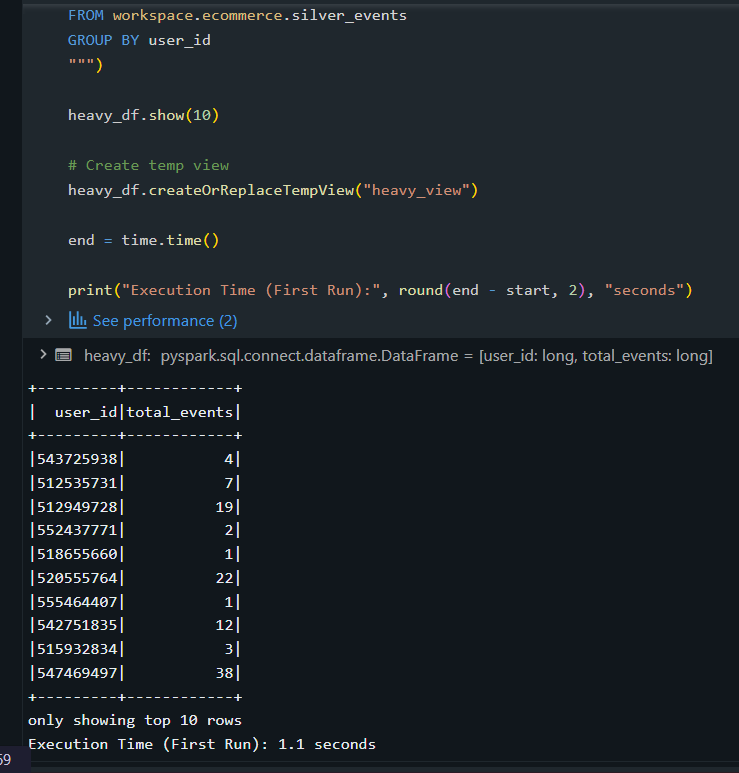The width and height of the screenshot is (739, 773).
Task: Click the user_id column header in output
Action: (x=86, y=412)
